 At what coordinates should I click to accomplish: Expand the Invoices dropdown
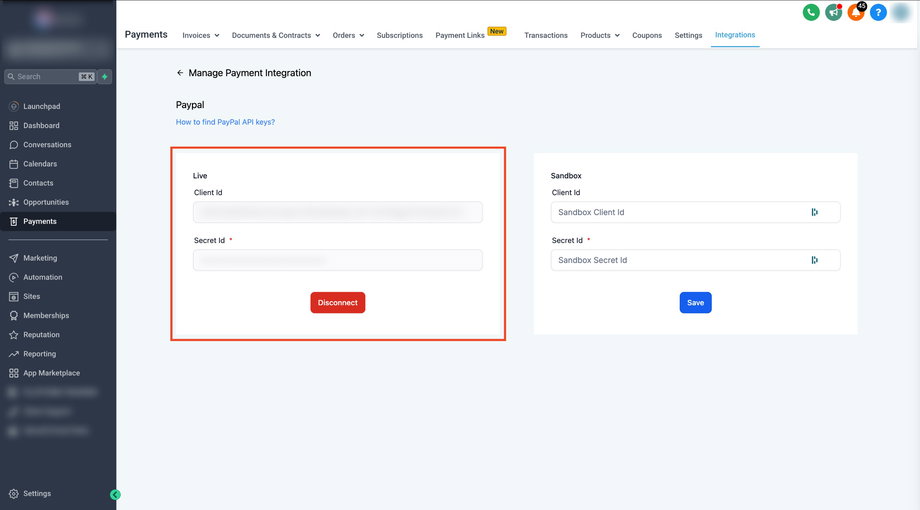pos(200,35)
